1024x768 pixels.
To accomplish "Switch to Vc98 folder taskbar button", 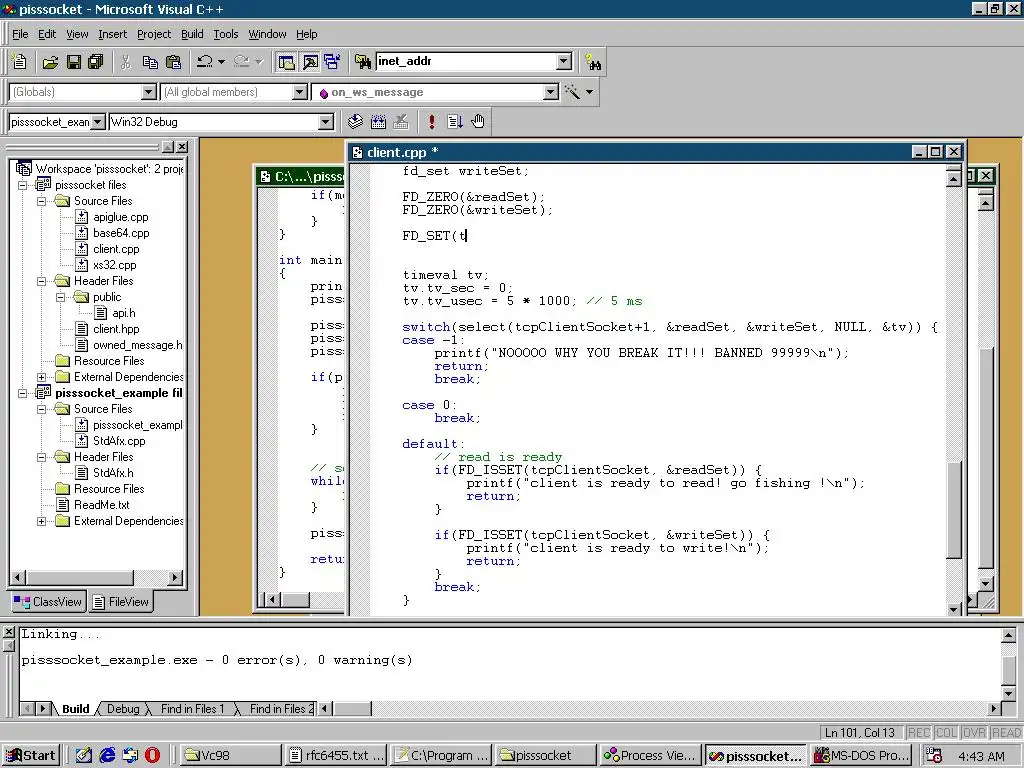I will pyautogui.click(x=231, y=756).
